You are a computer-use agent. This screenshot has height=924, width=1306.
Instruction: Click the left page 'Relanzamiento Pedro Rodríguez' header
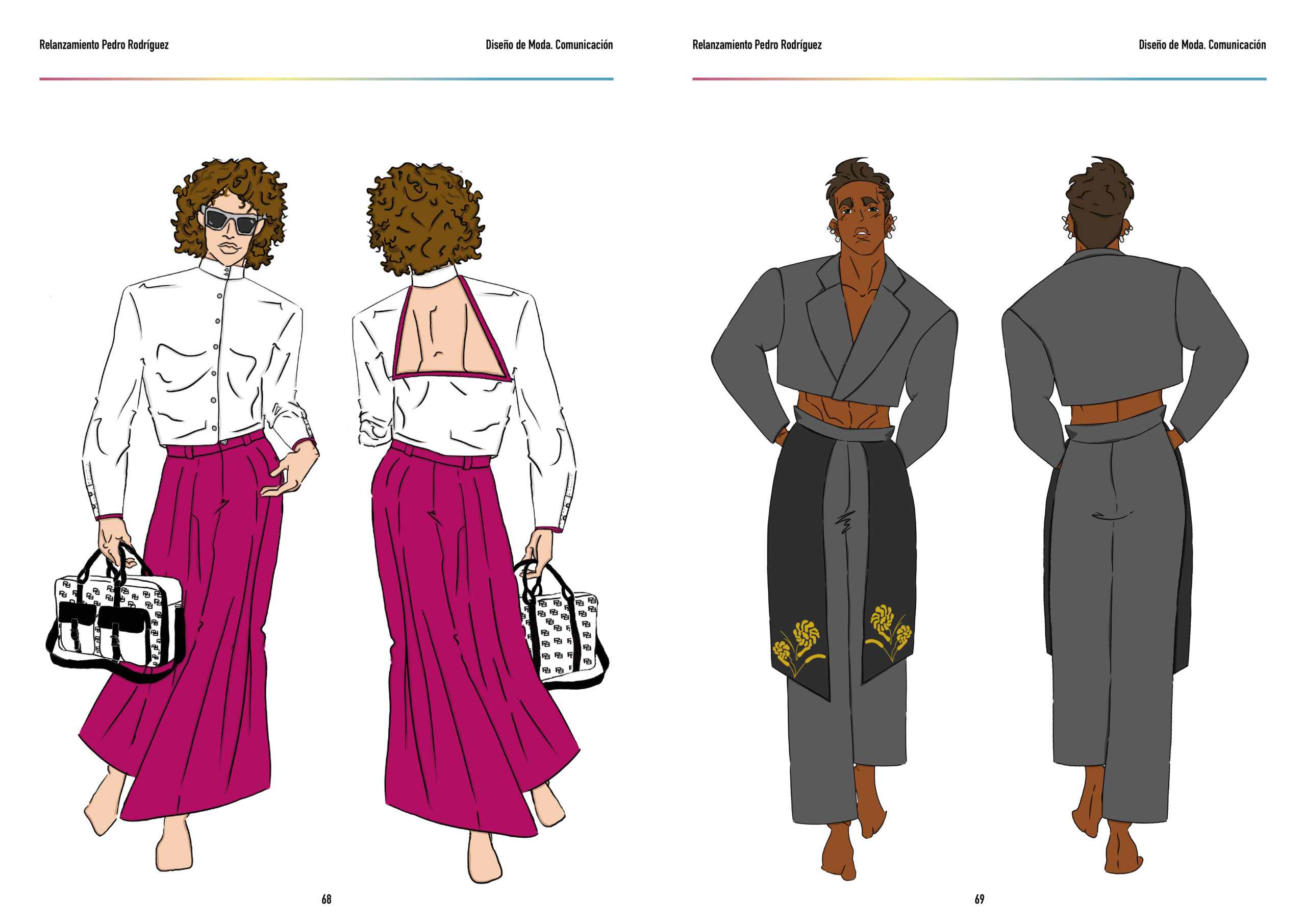(104, 45)
